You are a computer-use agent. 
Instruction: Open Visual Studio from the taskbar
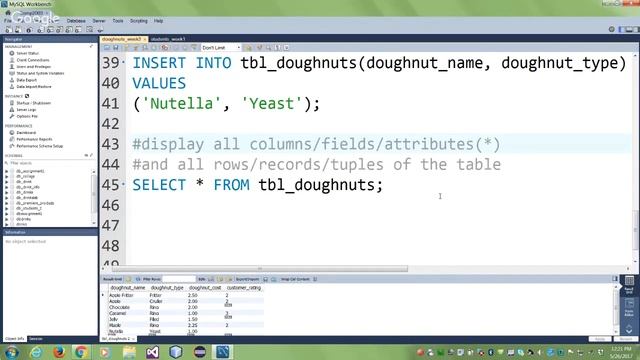[x=152, y=352]
